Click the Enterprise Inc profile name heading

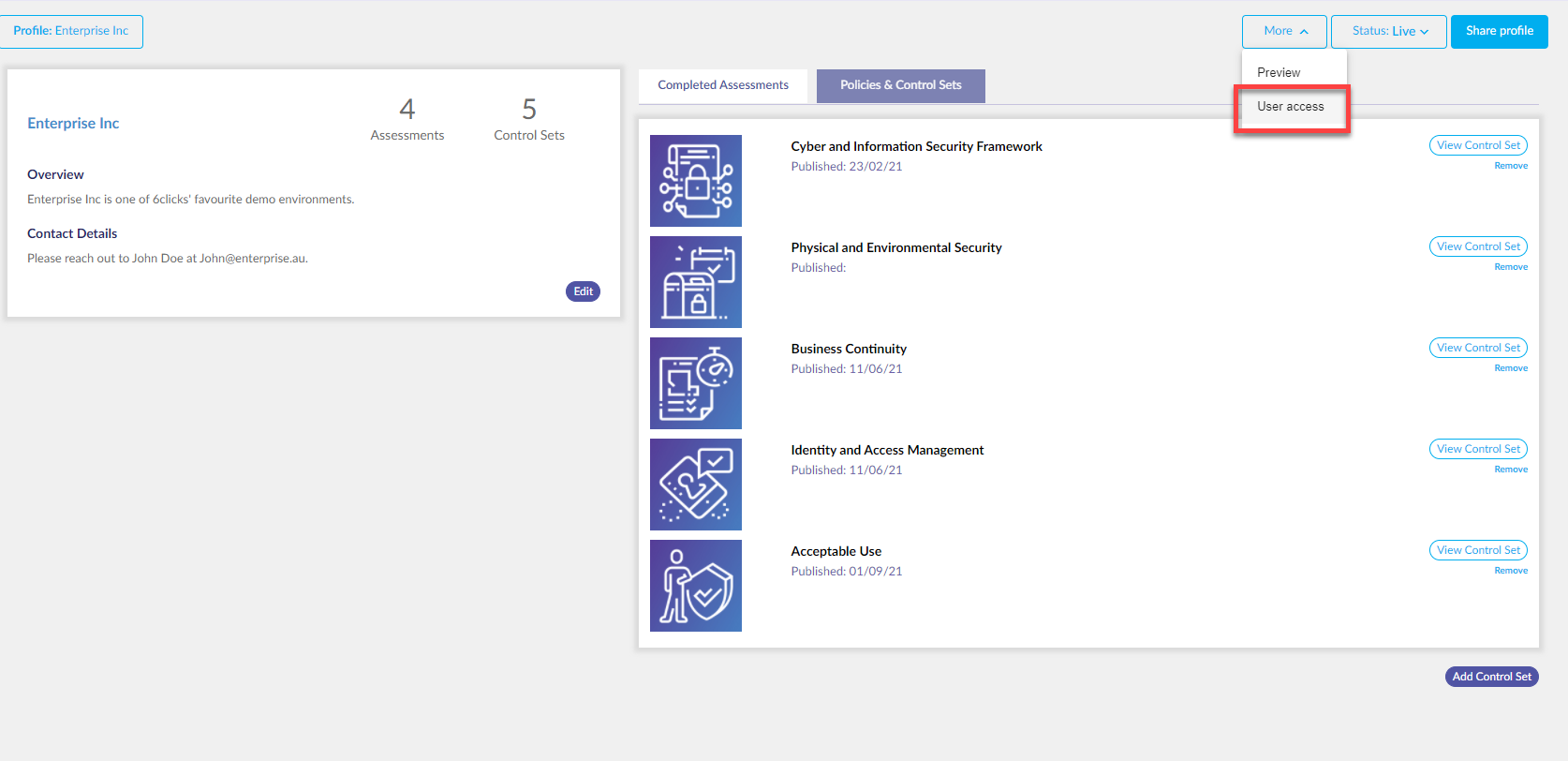73,124
